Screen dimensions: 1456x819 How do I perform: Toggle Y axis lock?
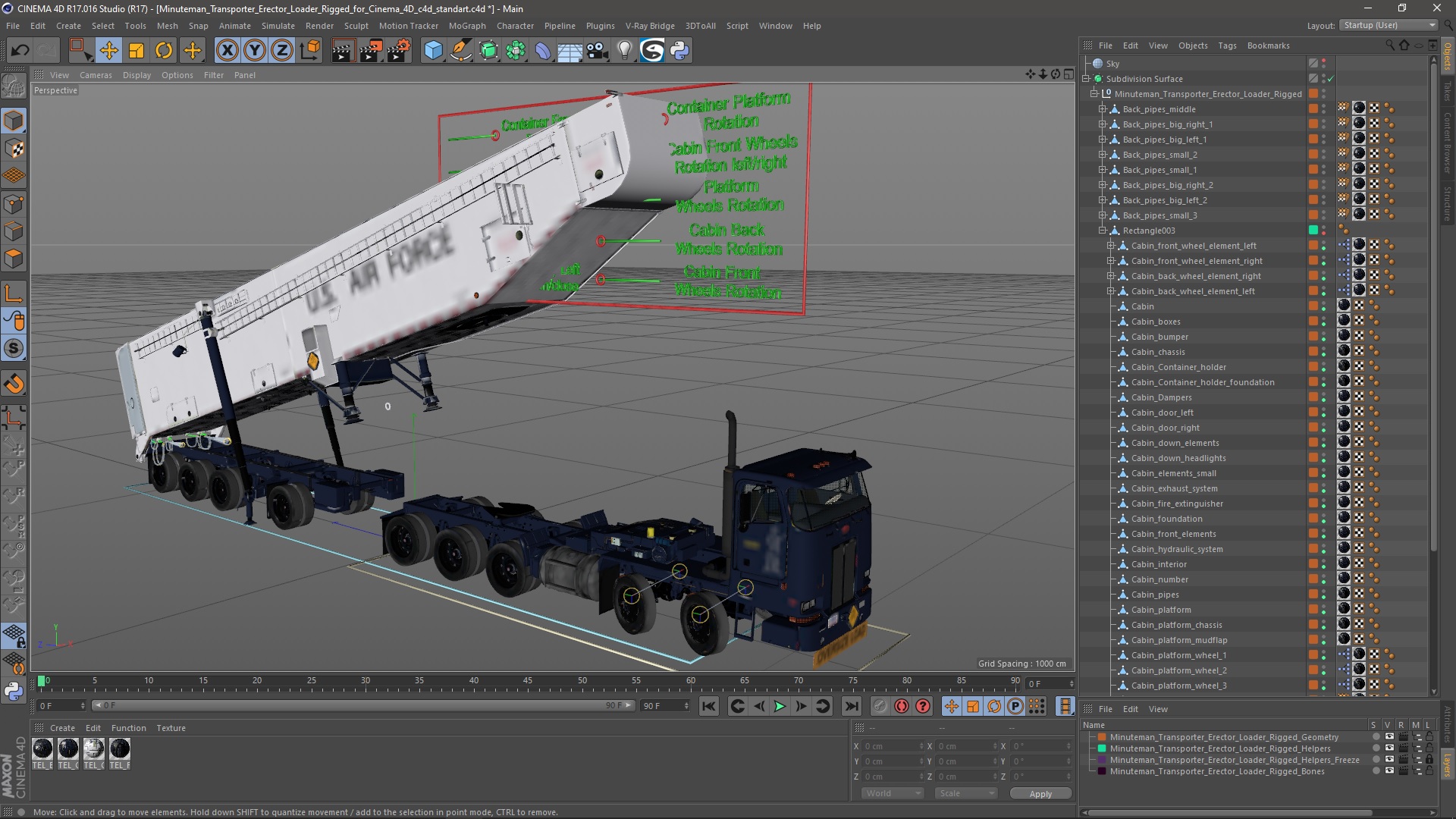255,51
